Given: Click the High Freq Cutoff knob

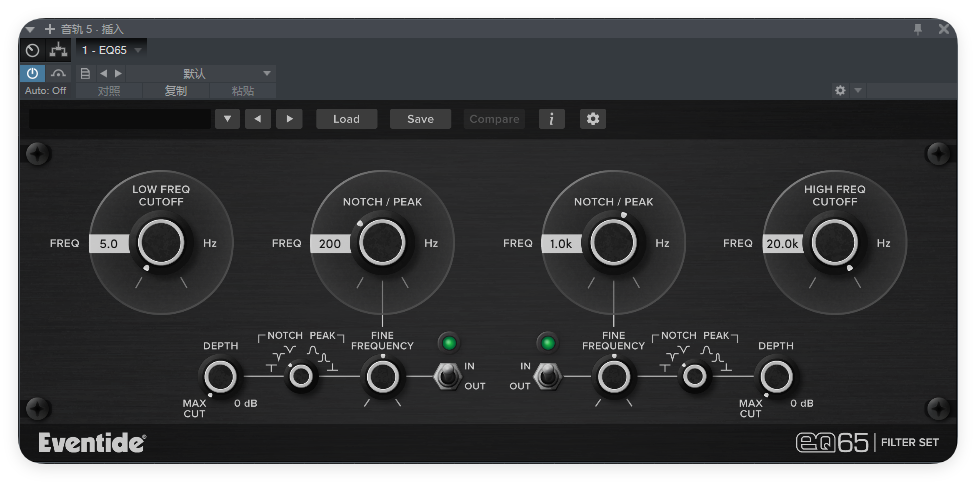Looking at the screenshot, I should coord(835,243).
